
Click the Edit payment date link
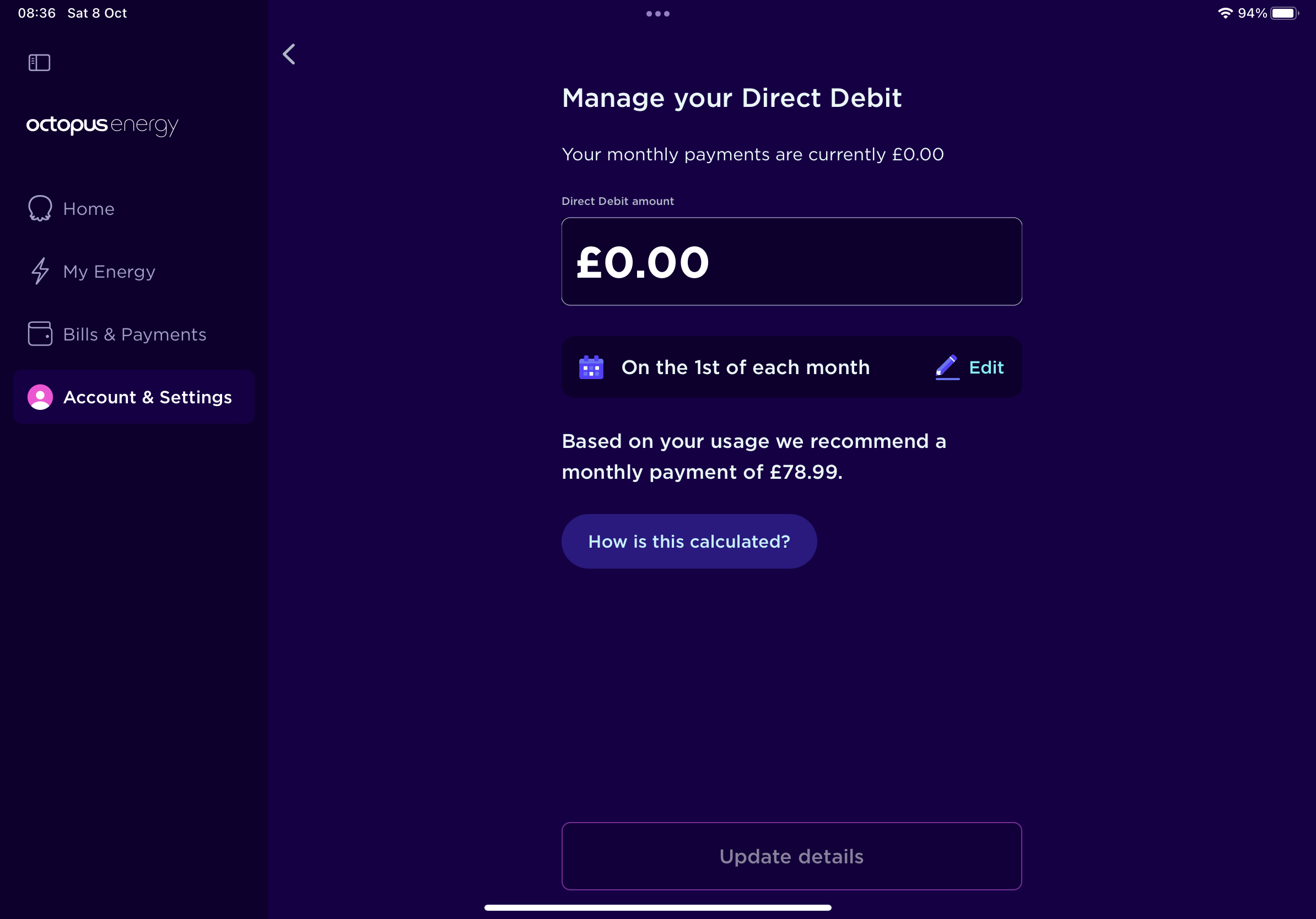point(986,367)
